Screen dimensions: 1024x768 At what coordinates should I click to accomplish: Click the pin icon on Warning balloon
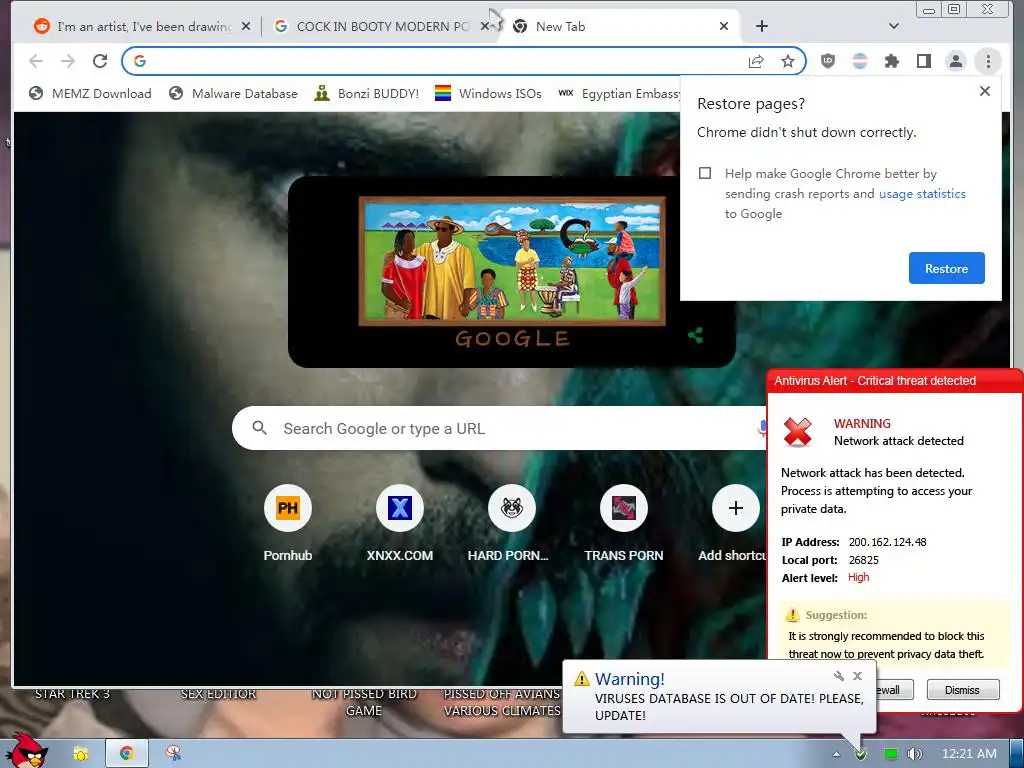tap(839, 676)
